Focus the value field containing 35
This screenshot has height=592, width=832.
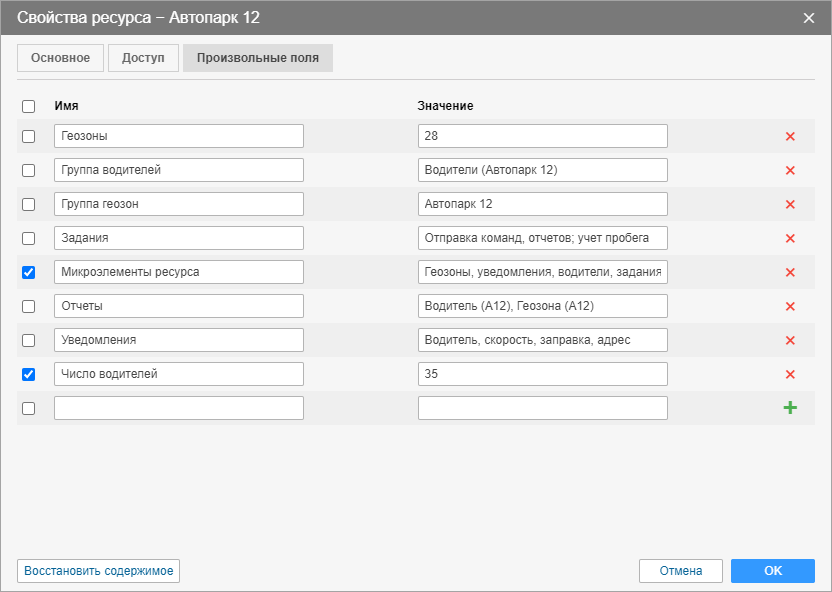[542, 374]
